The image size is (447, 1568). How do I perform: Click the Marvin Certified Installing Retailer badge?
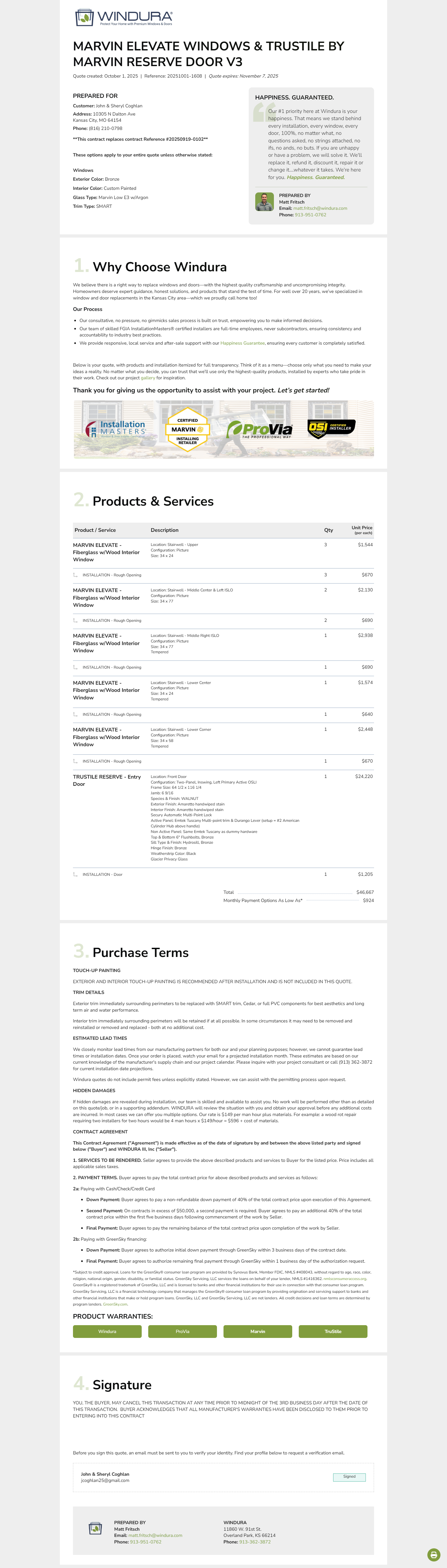pyautogui.click(x=188, y=429)
